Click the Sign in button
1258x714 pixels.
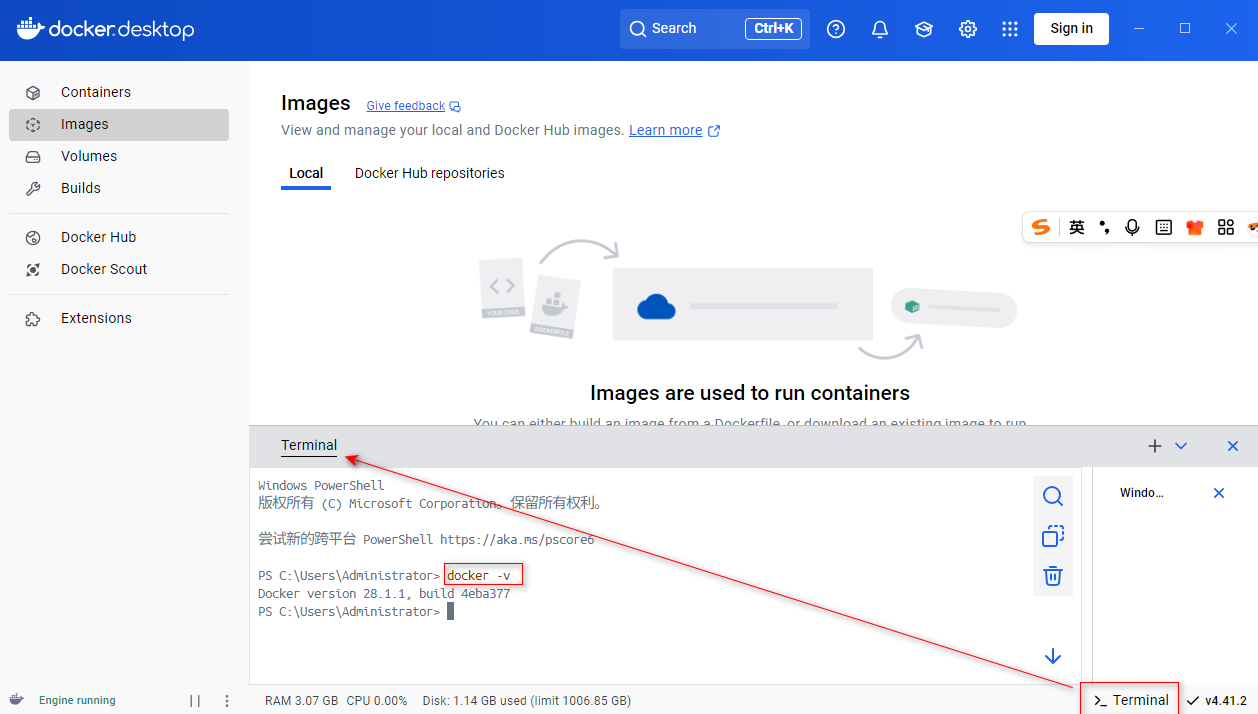click(1071, 28)
